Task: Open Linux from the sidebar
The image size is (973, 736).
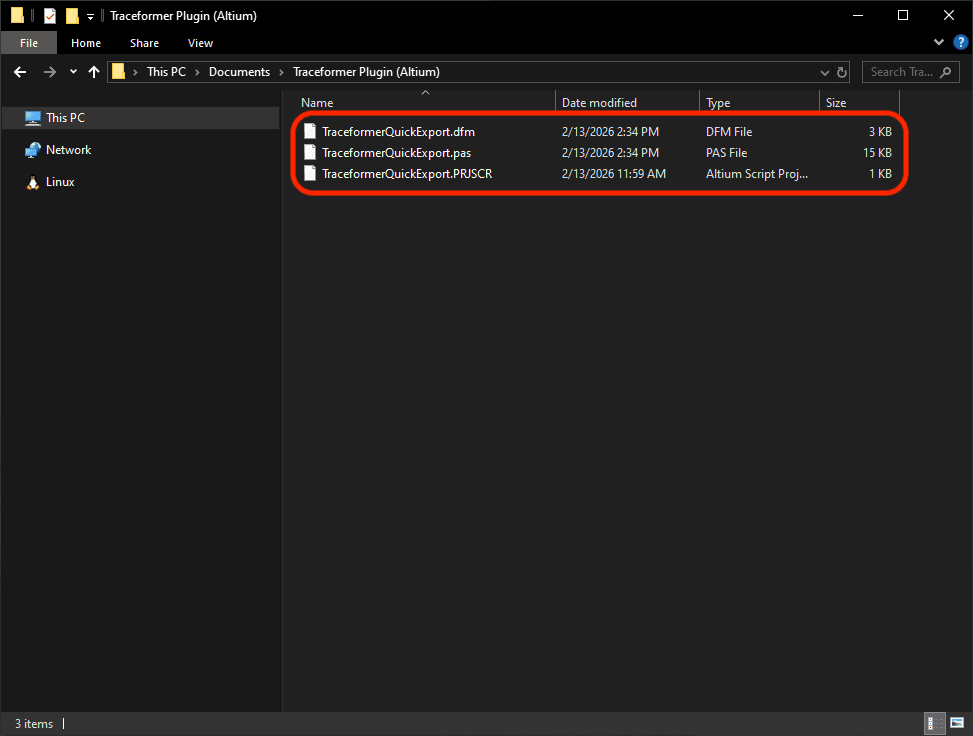Action: tap(62, 181)
